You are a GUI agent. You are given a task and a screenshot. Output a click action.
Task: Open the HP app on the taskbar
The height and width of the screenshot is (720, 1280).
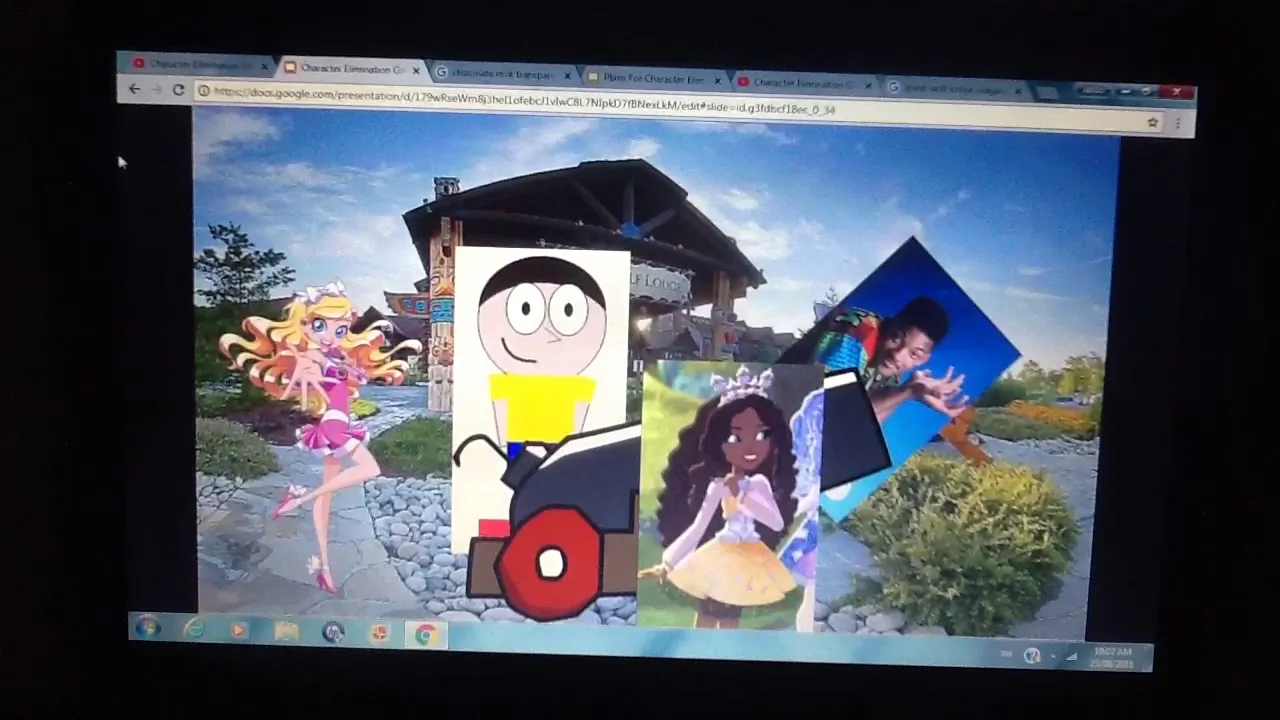tap(333, 632)
